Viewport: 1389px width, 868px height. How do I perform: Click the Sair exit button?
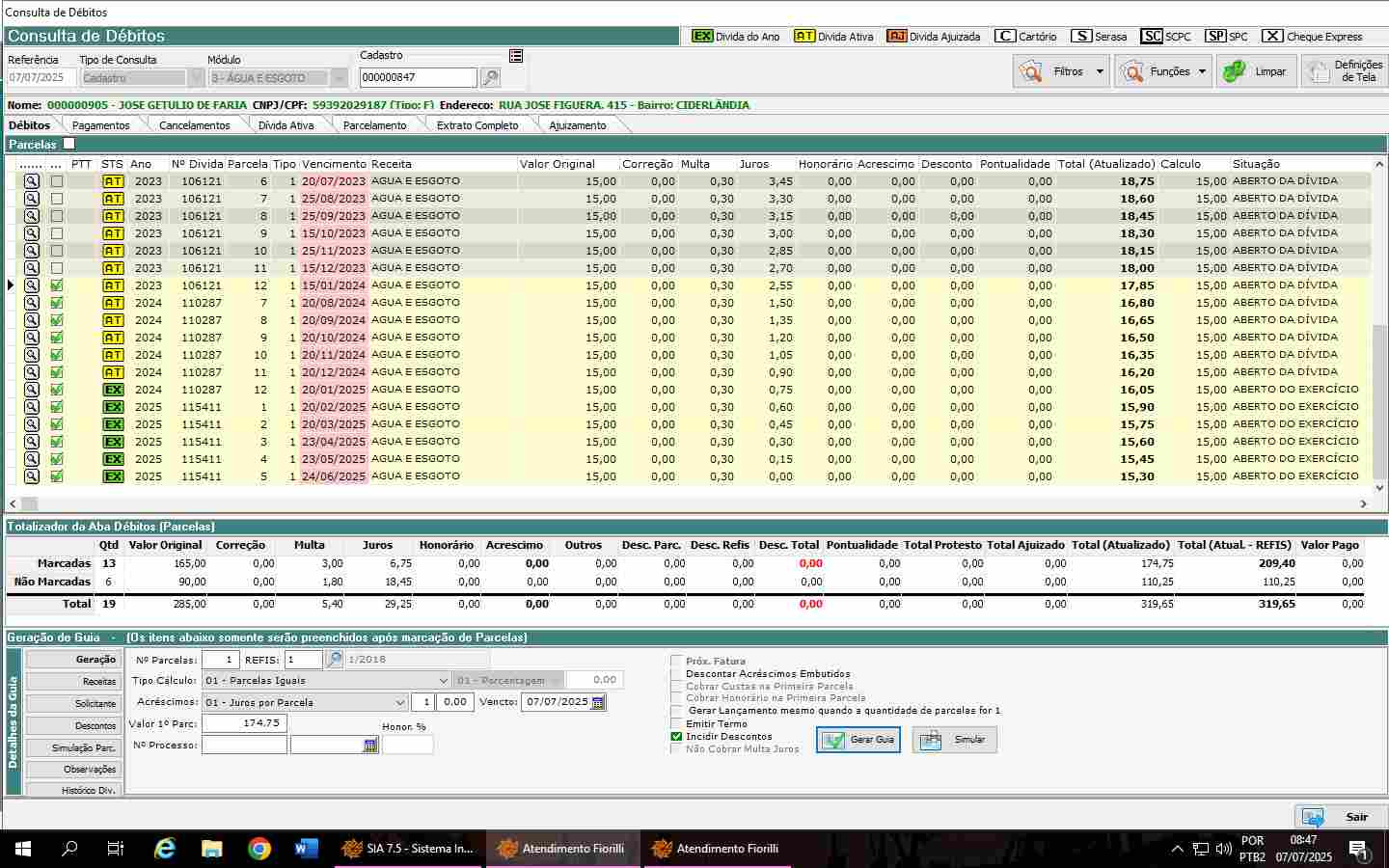click(1341, 817)
